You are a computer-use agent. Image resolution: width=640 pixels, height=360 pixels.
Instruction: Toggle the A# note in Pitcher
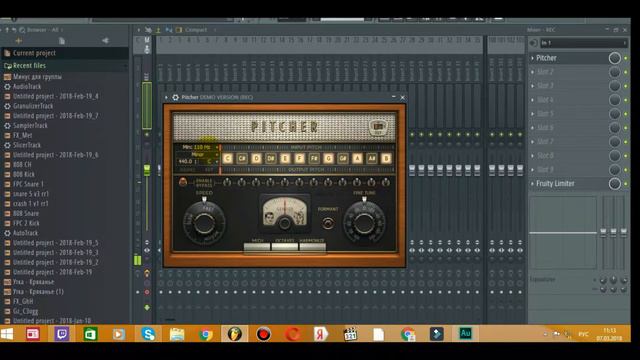pos(371,158)
